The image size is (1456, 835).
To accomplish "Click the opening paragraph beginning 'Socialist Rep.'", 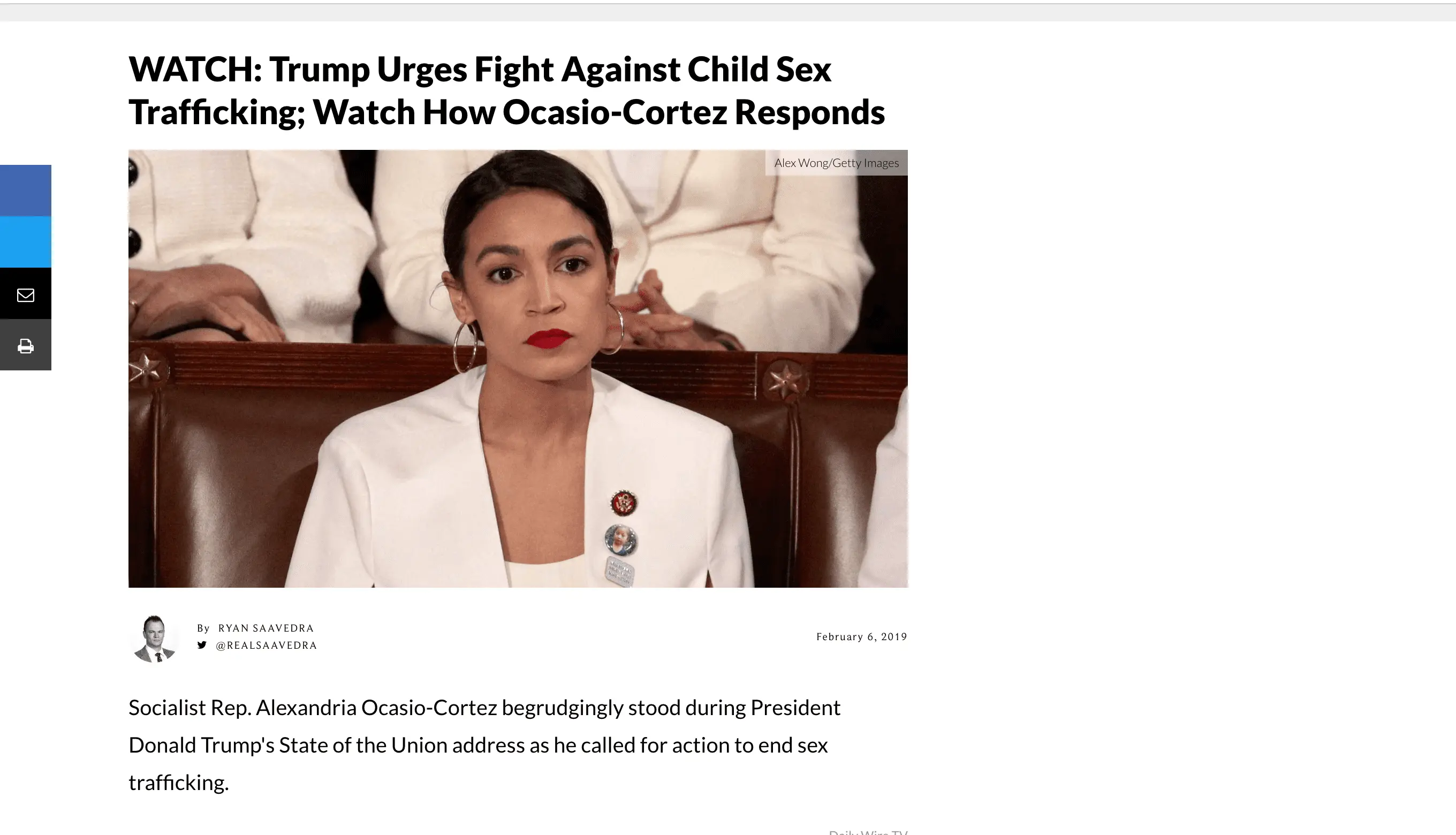I will click(x=484, y=745).
